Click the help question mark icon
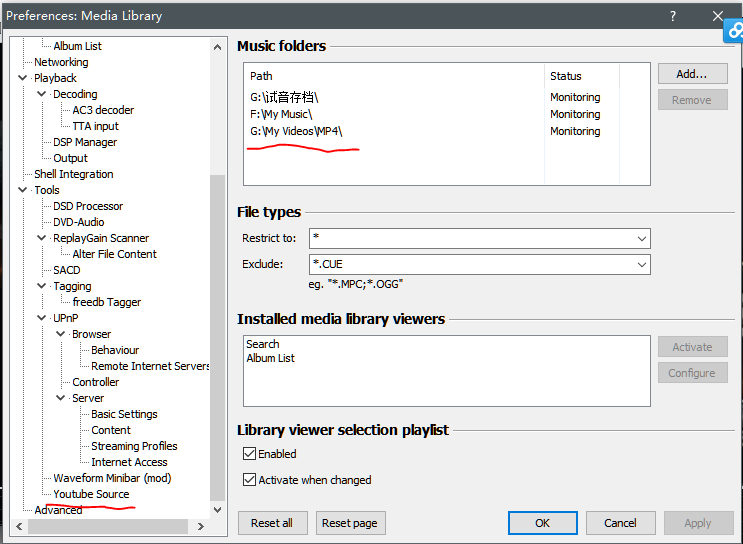Image resolution: width=743 pixels, height=544 pixels. (x=672, y=15)
